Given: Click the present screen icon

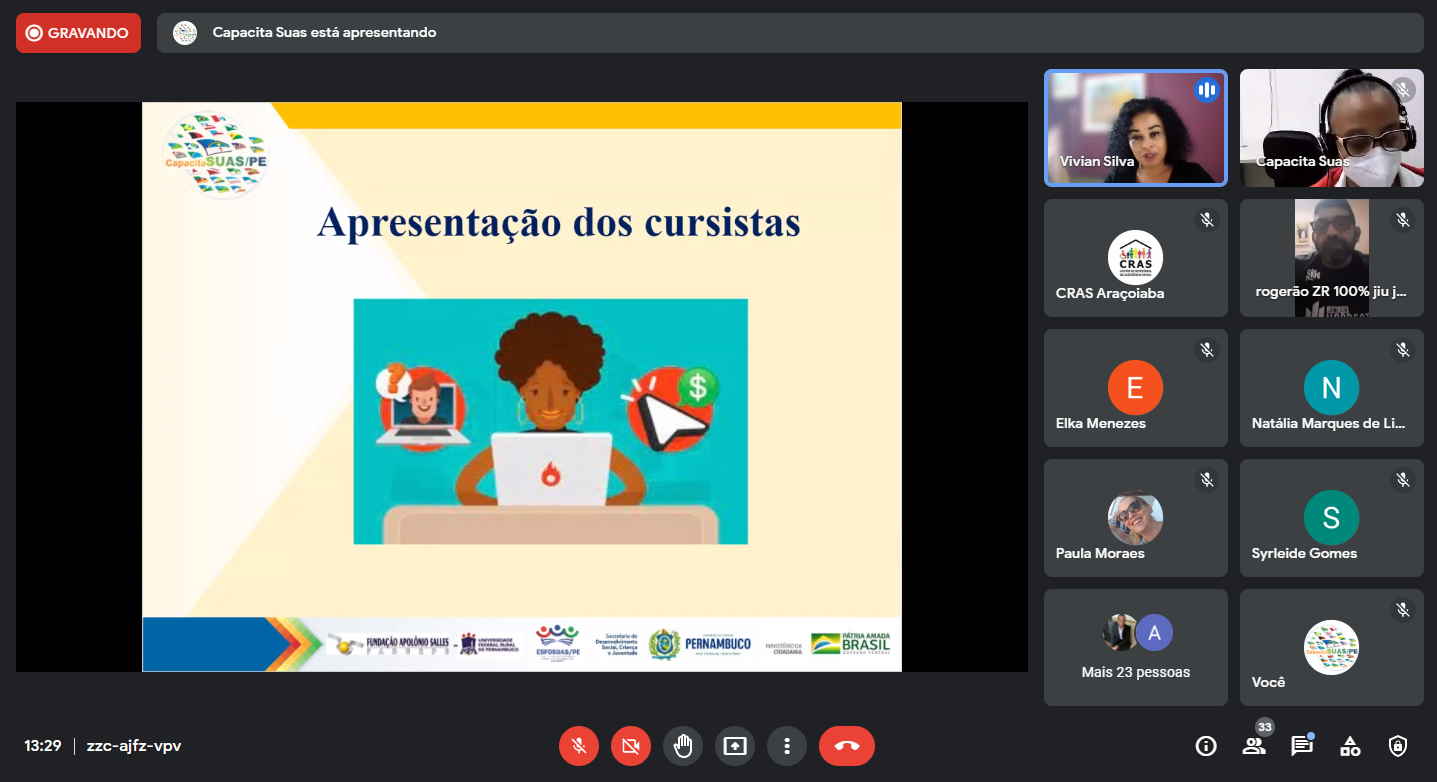Looking at the screenshot, I should tap(735, 746).
